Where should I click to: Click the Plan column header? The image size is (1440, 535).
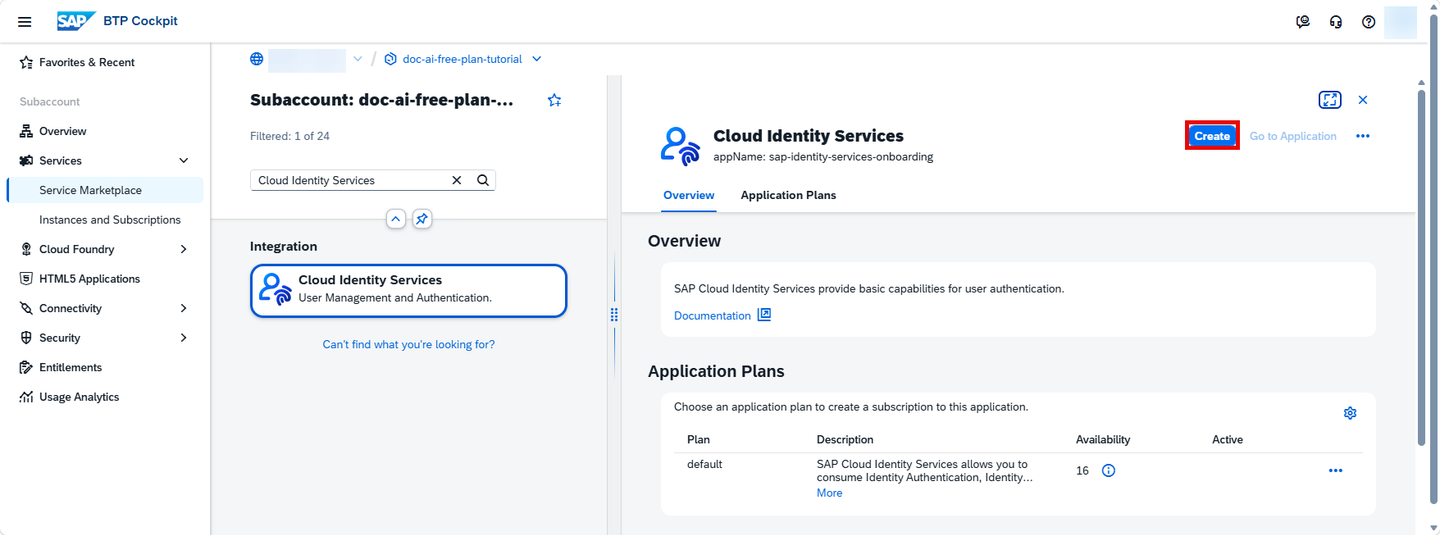coord(699,440)
